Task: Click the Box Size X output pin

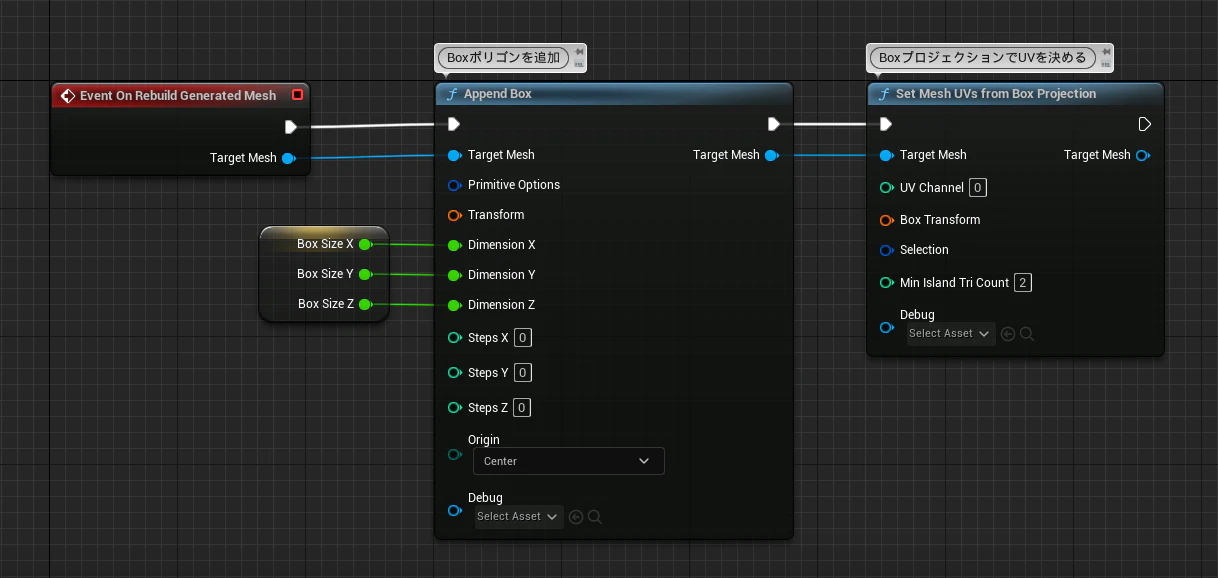Action: (x=365, y=244)
